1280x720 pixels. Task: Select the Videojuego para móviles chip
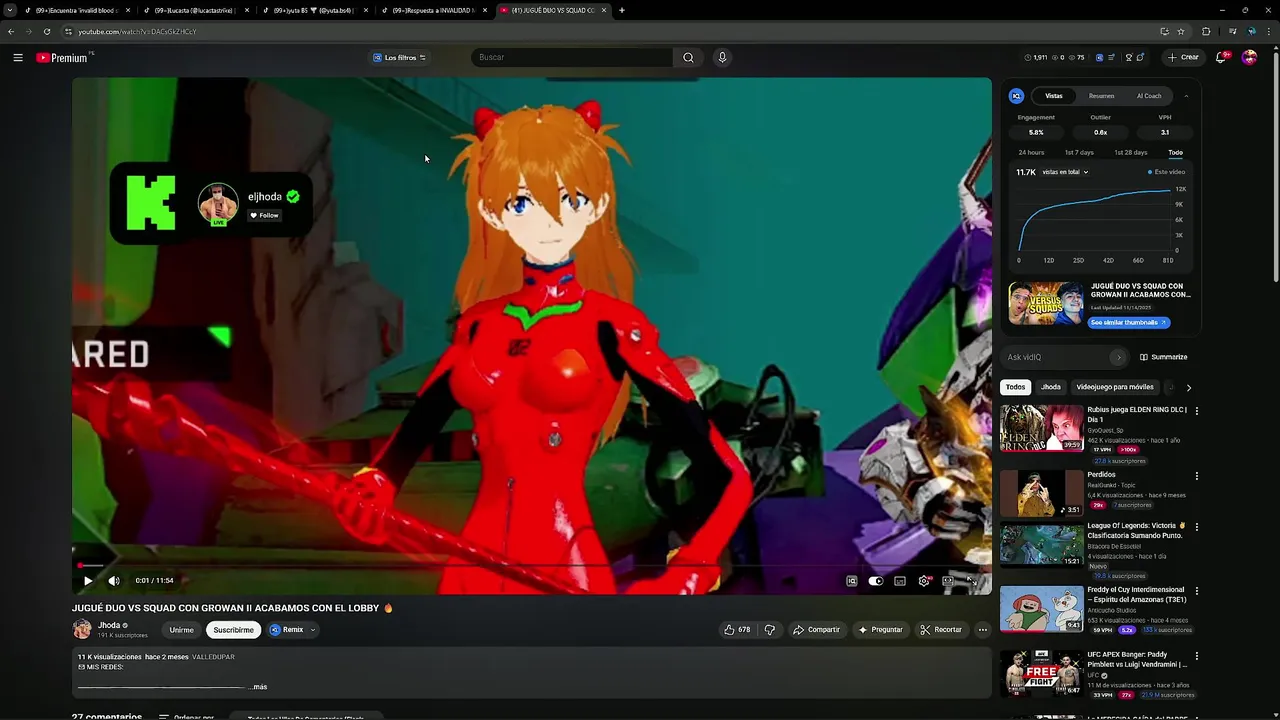coord(1115,387)
